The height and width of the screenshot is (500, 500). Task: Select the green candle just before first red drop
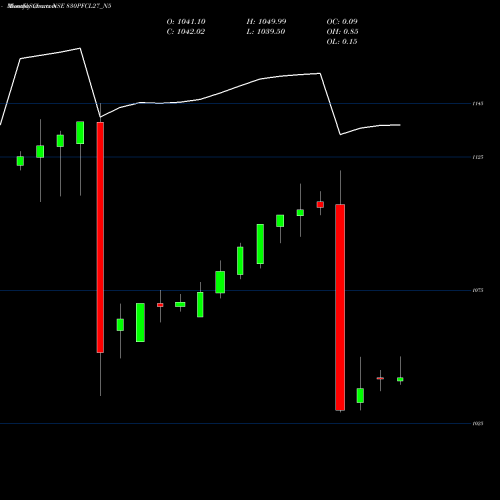(80, 133)
